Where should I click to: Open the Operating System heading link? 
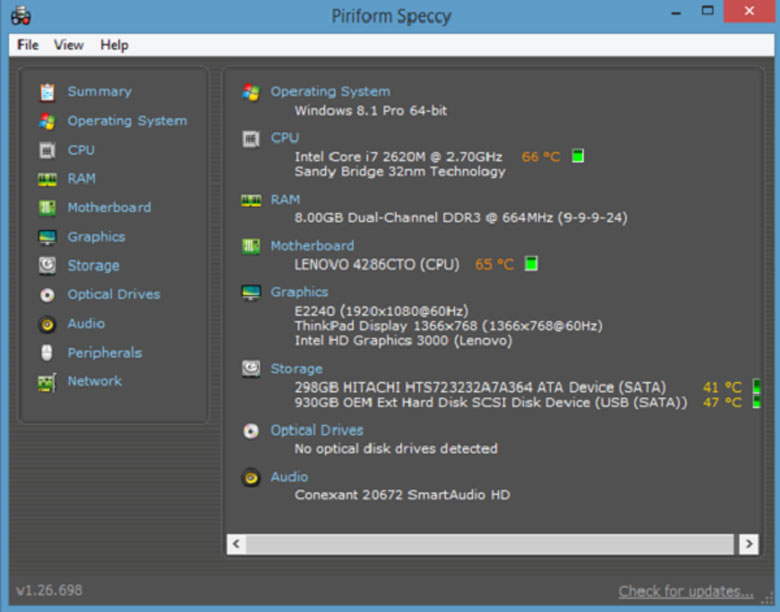tap(330, 91)
